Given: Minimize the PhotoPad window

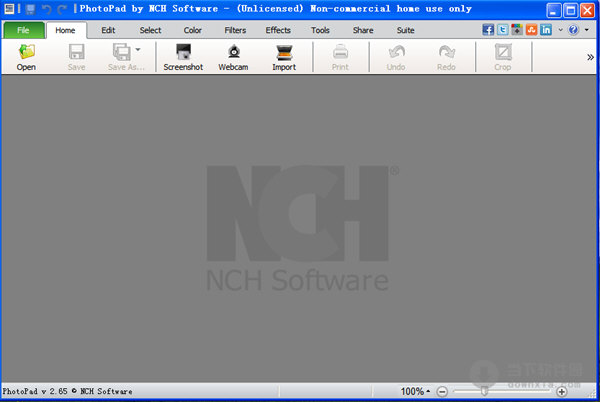Looking at the screenshot, I should point(553,10).
